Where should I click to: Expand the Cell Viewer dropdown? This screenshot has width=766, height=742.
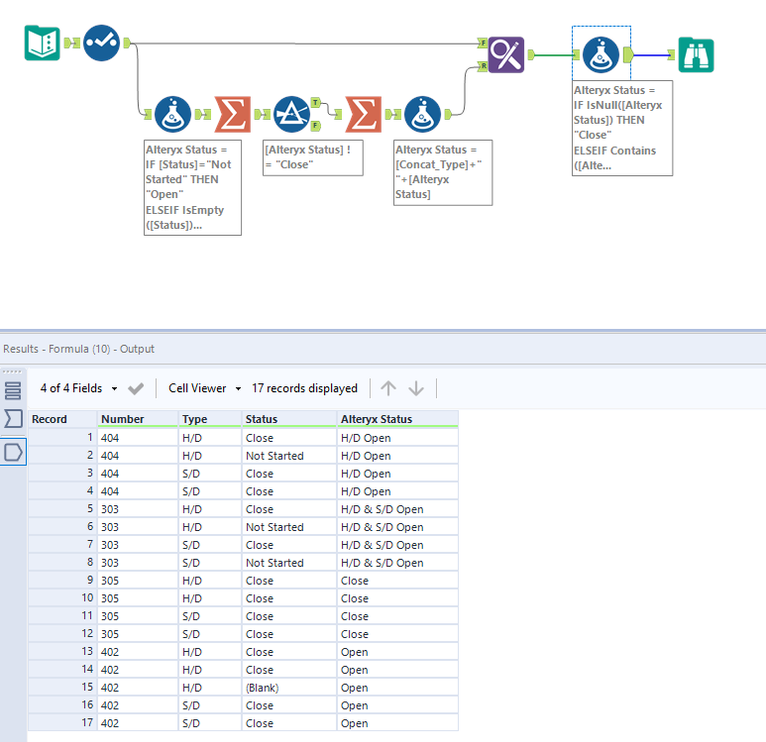click(204, 388)
